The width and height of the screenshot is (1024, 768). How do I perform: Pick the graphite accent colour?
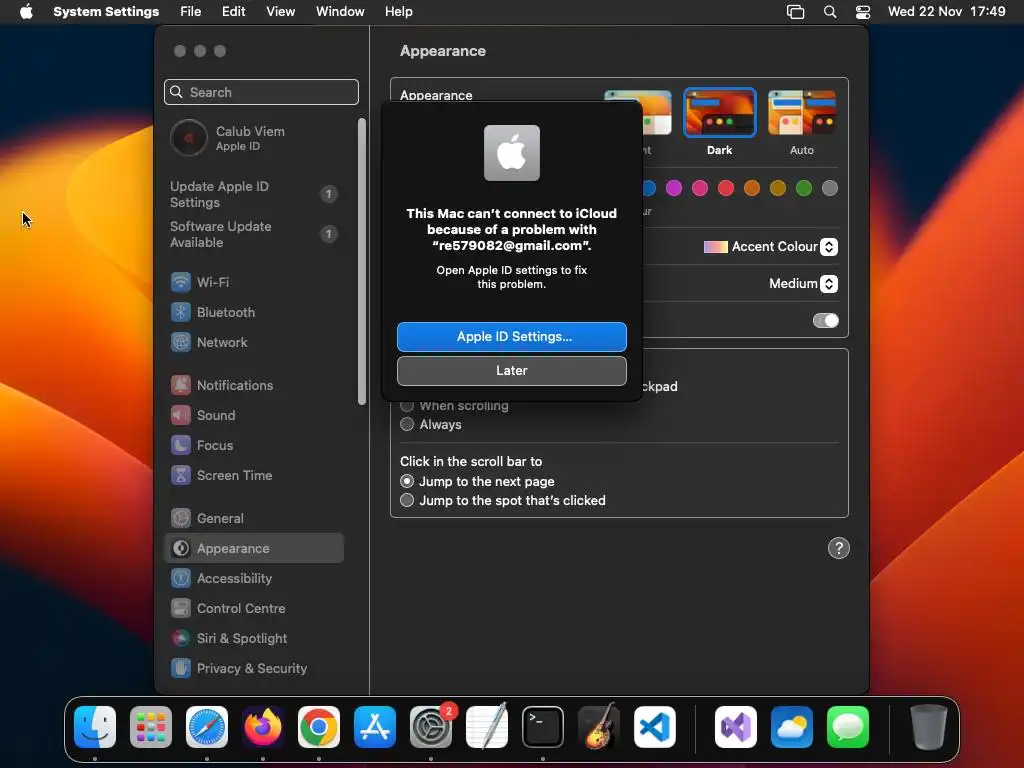[830, 189]
